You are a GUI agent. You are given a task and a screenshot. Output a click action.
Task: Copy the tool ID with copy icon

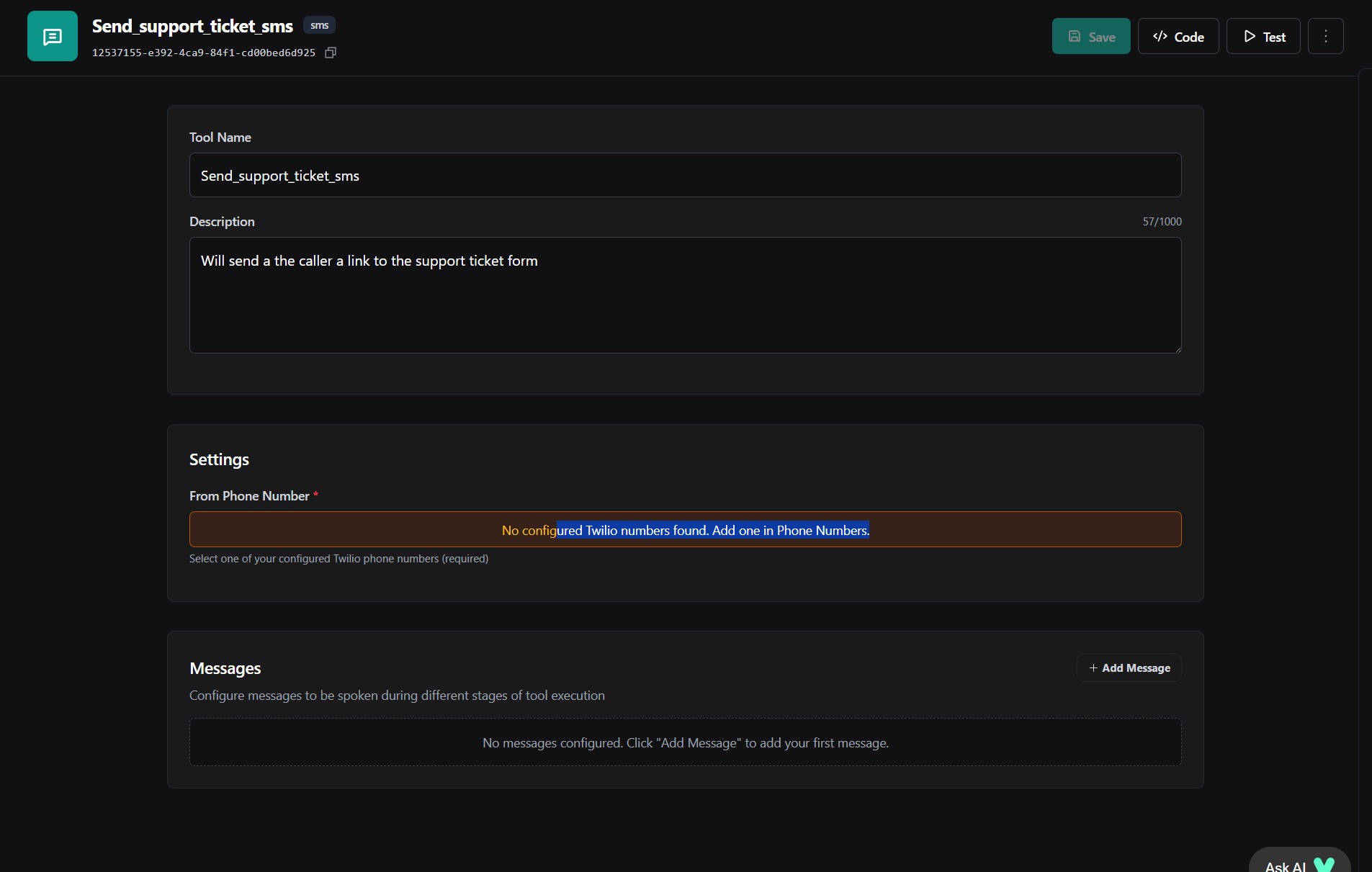pyautogui.click(x=331, y=53)
